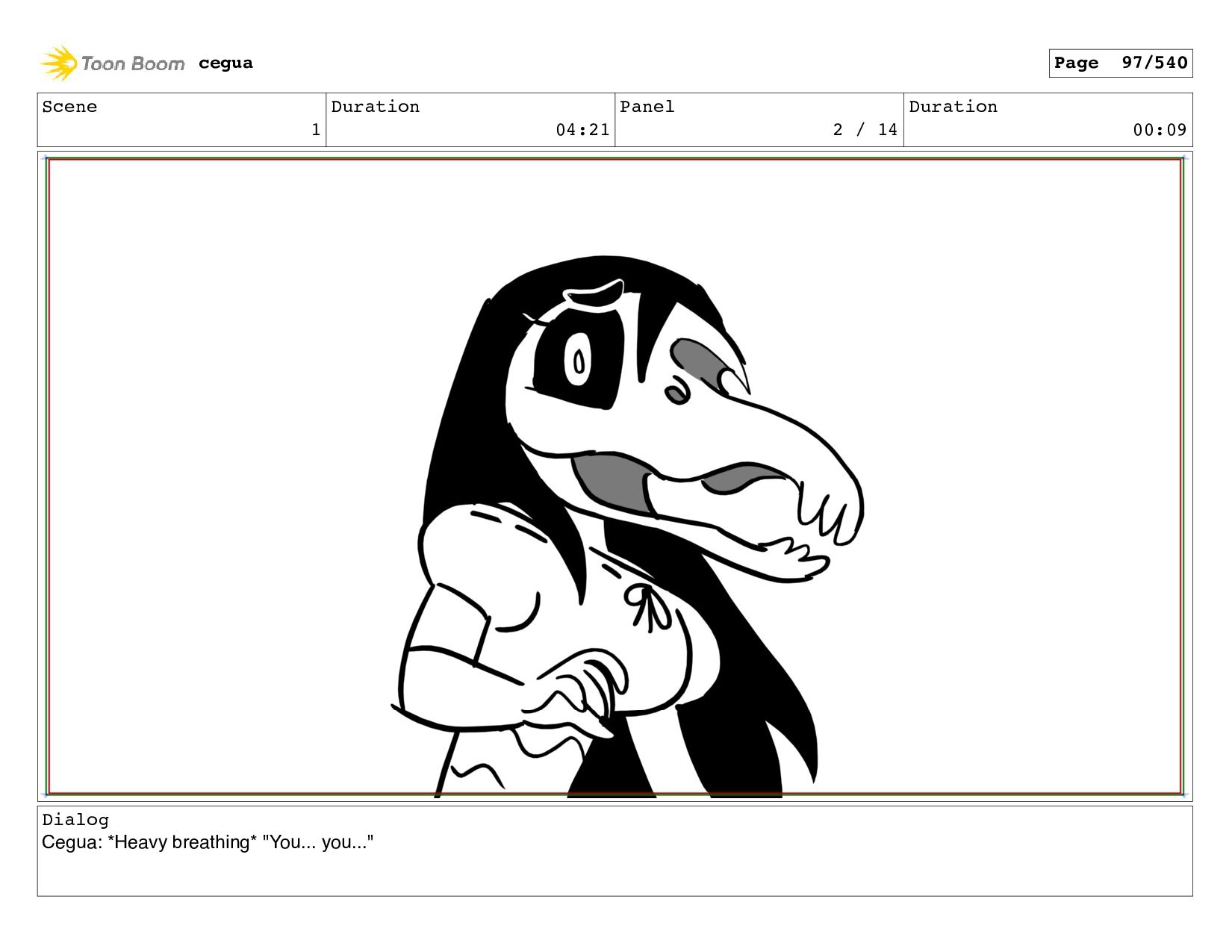Image resolution: width=1232 pixels, height=952 pixels.
Task: Click the 'Panel' header label
Action: click(x=647, y=107)
